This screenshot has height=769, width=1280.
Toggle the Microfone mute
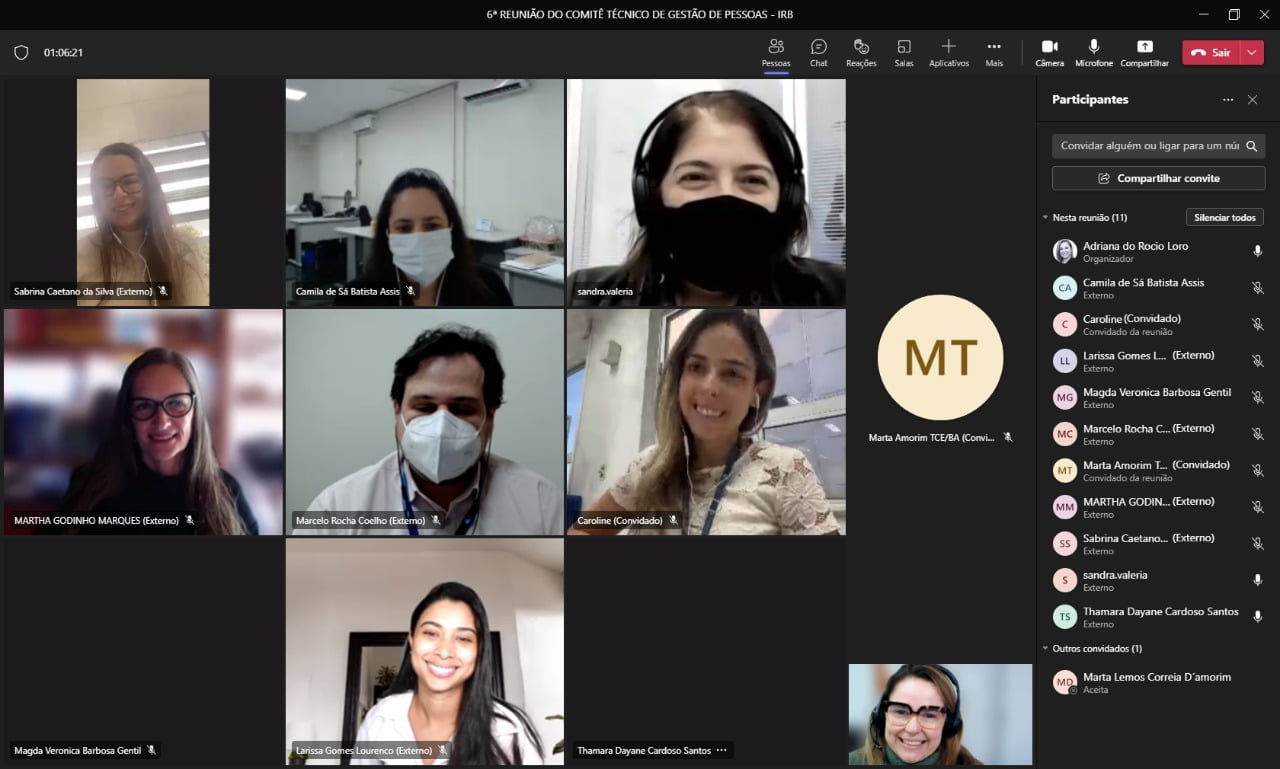pos(1094,53)
